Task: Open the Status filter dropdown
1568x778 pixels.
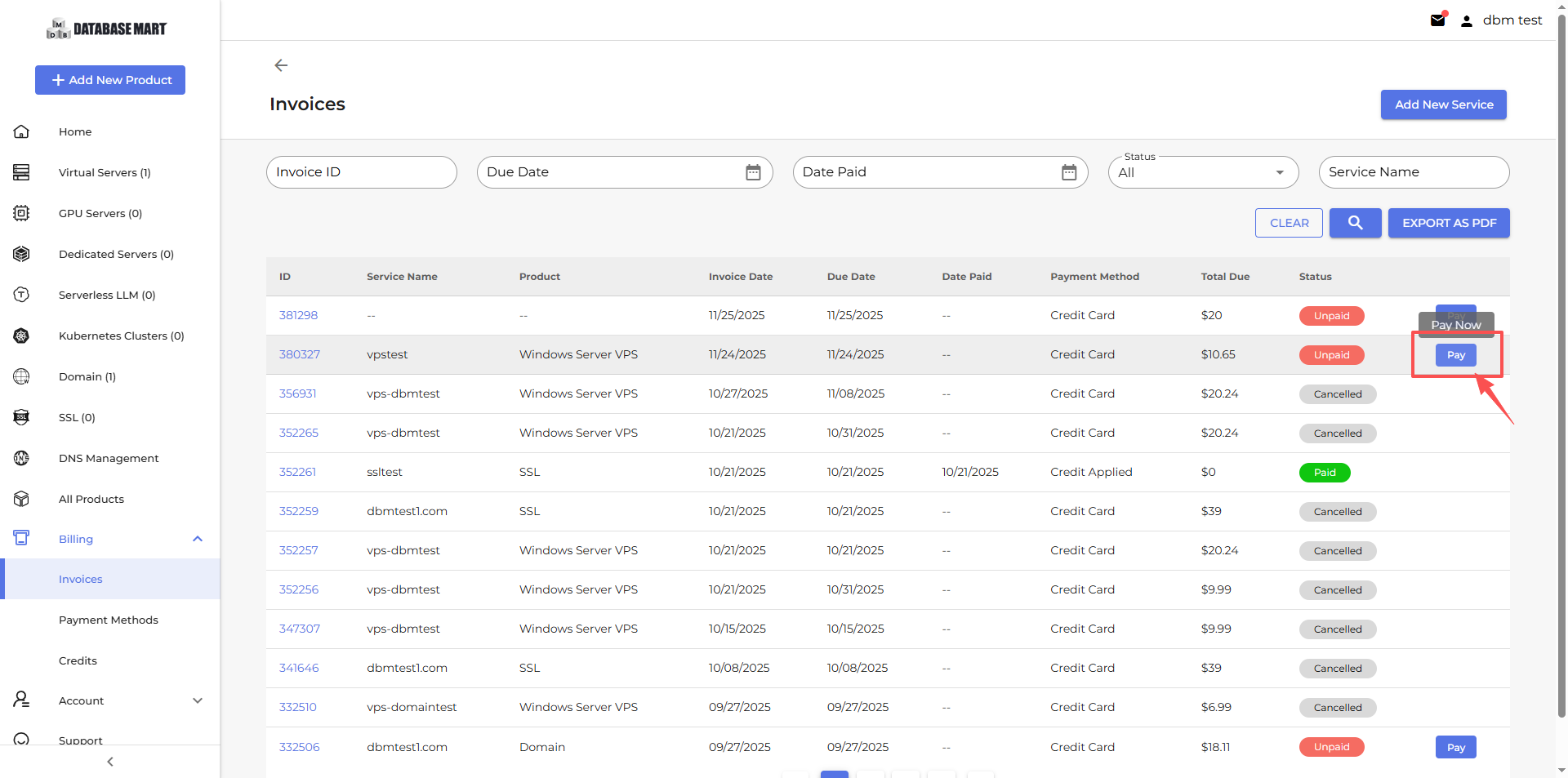Action: point(1203,172)
